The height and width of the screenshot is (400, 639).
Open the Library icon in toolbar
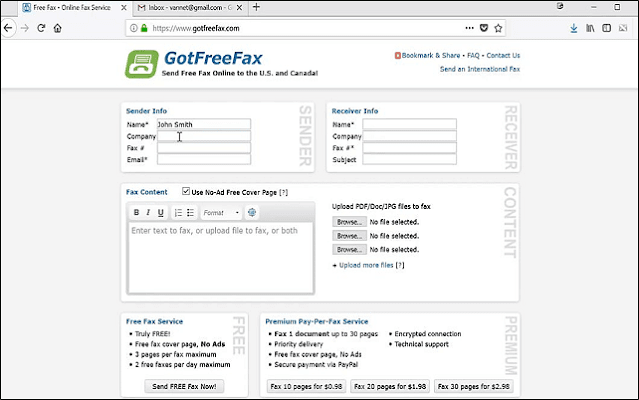click(590, 28)
